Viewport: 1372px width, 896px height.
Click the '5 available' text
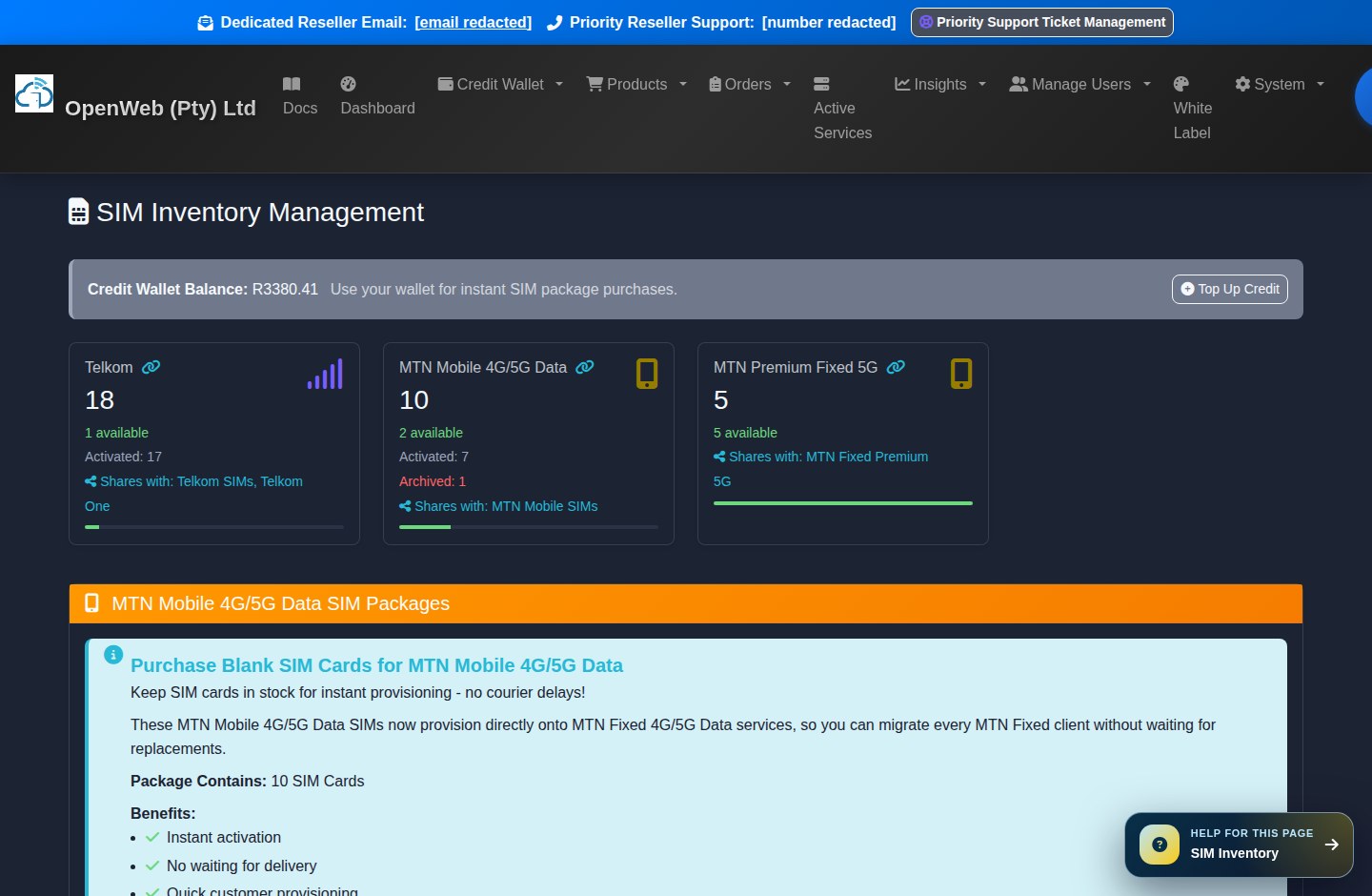pos(745,433)
